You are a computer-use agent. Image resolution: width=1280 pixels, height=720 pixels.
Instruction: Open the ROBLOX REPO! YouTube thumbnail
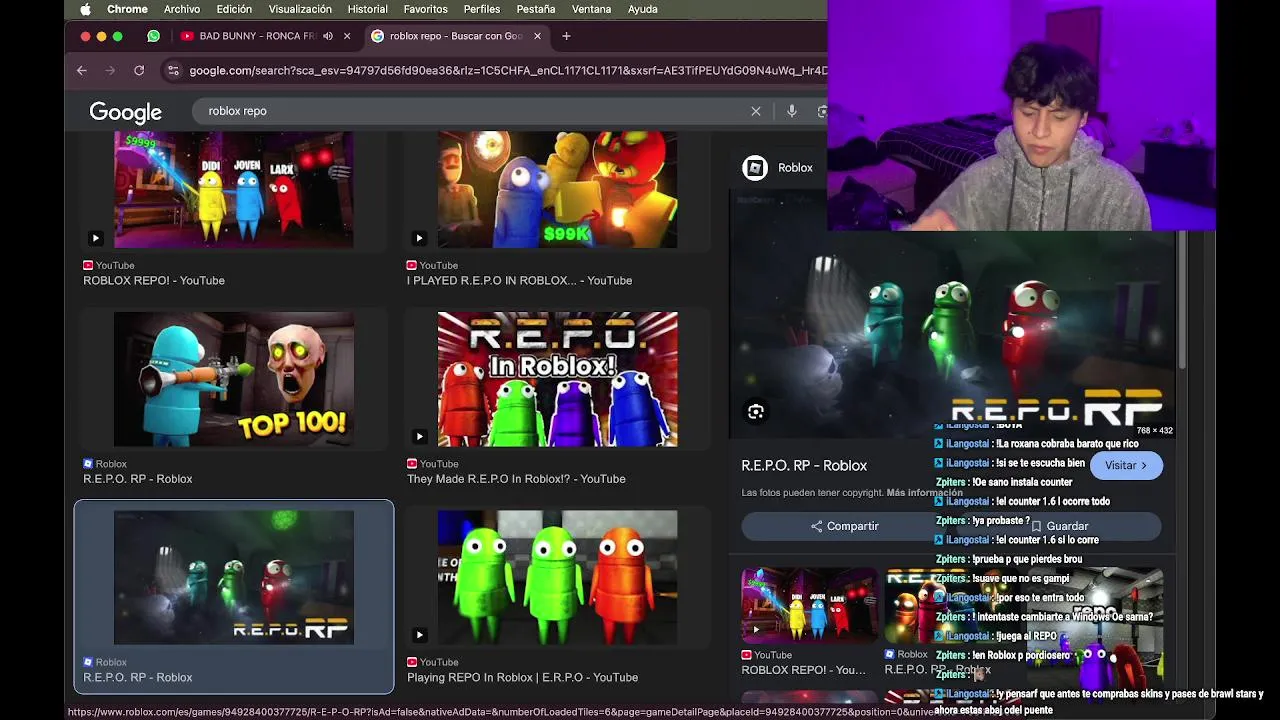234,189
